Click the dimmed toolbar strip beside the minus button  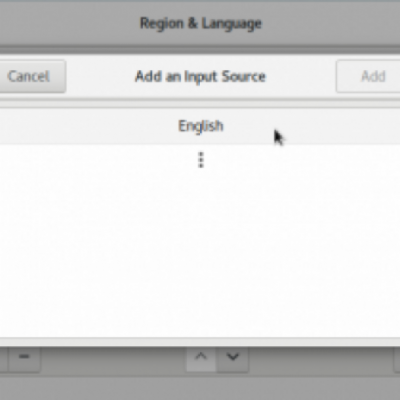(x=113, y=359)
